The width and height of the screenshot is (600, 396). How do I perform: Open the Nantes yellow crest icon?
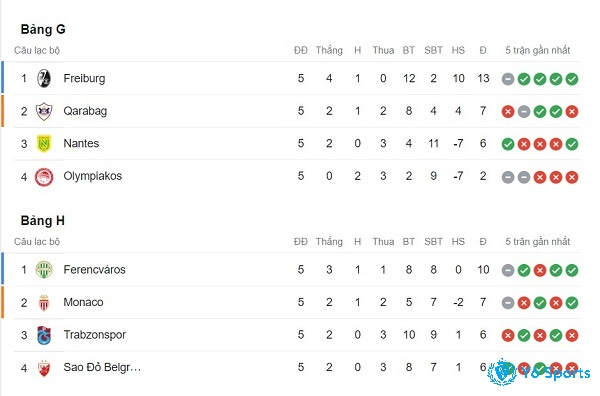[x=44, y=143]
